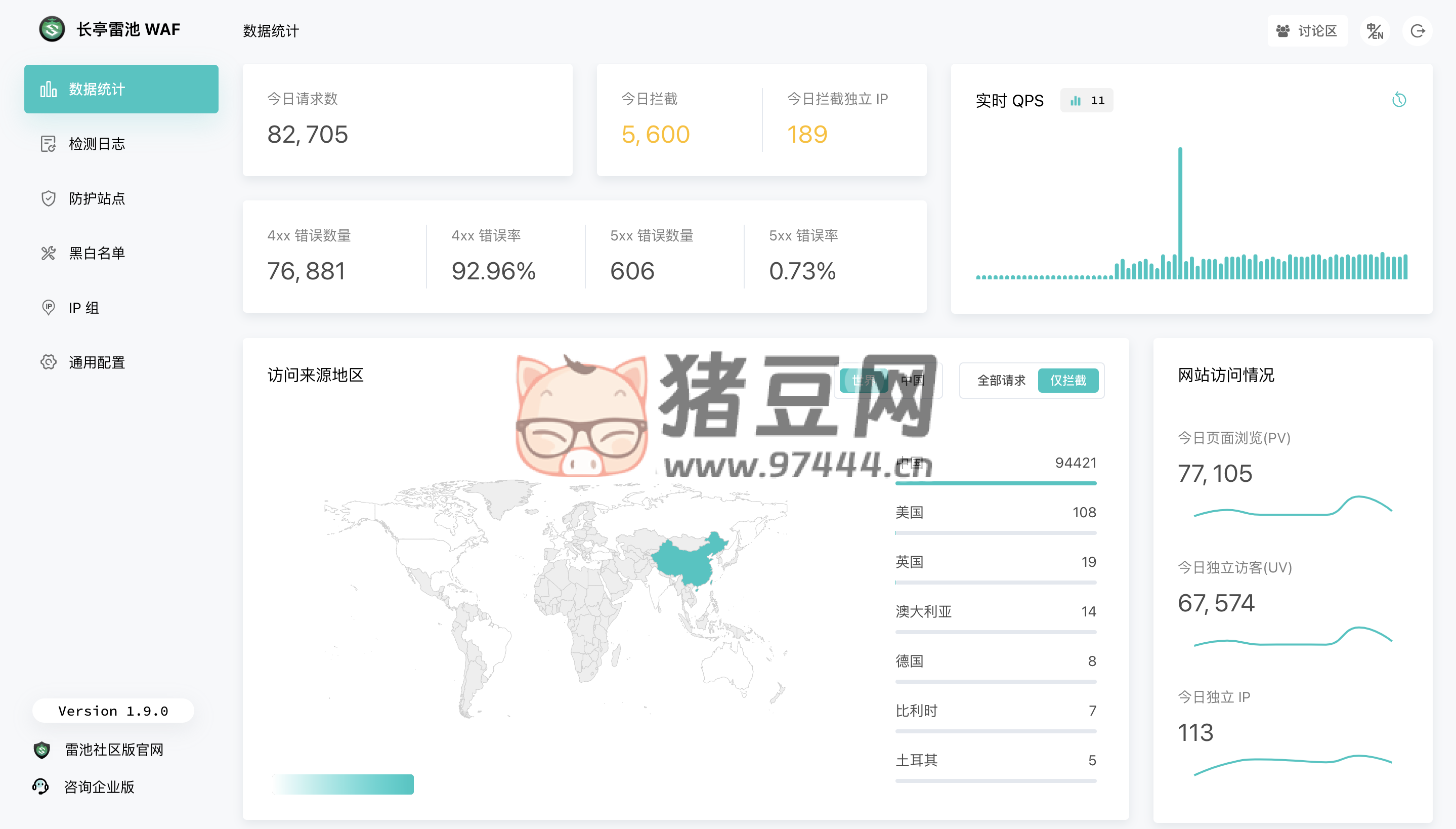1456x829 pixels.
Task: Click the 检测日志 log icon
Action: click(49, 144)
